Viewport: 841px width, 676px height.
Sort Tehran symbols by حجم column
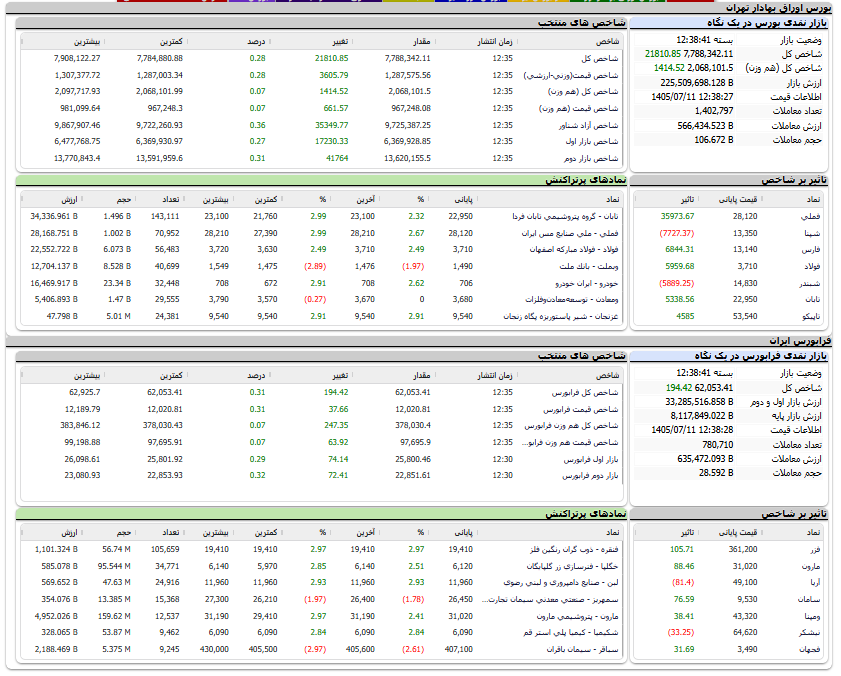(124, 200)
